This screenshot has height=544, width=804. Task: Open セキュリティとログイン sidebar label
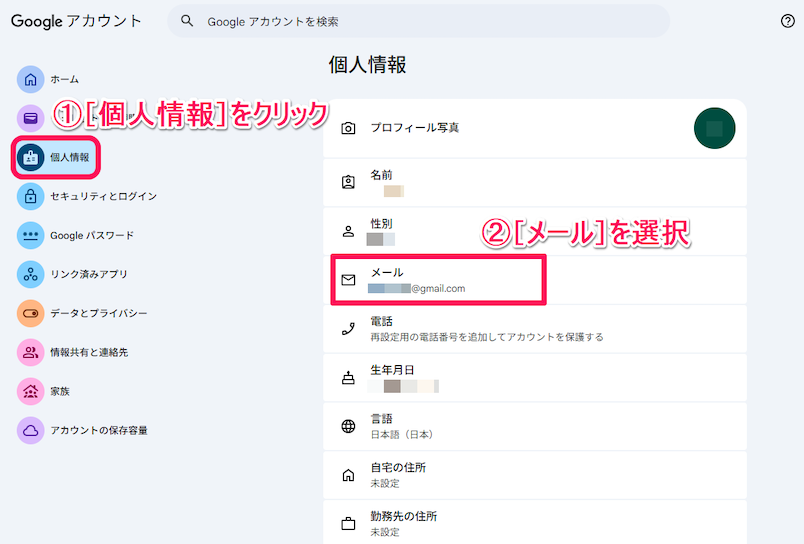pyautogui.click(x=104, y=196)
